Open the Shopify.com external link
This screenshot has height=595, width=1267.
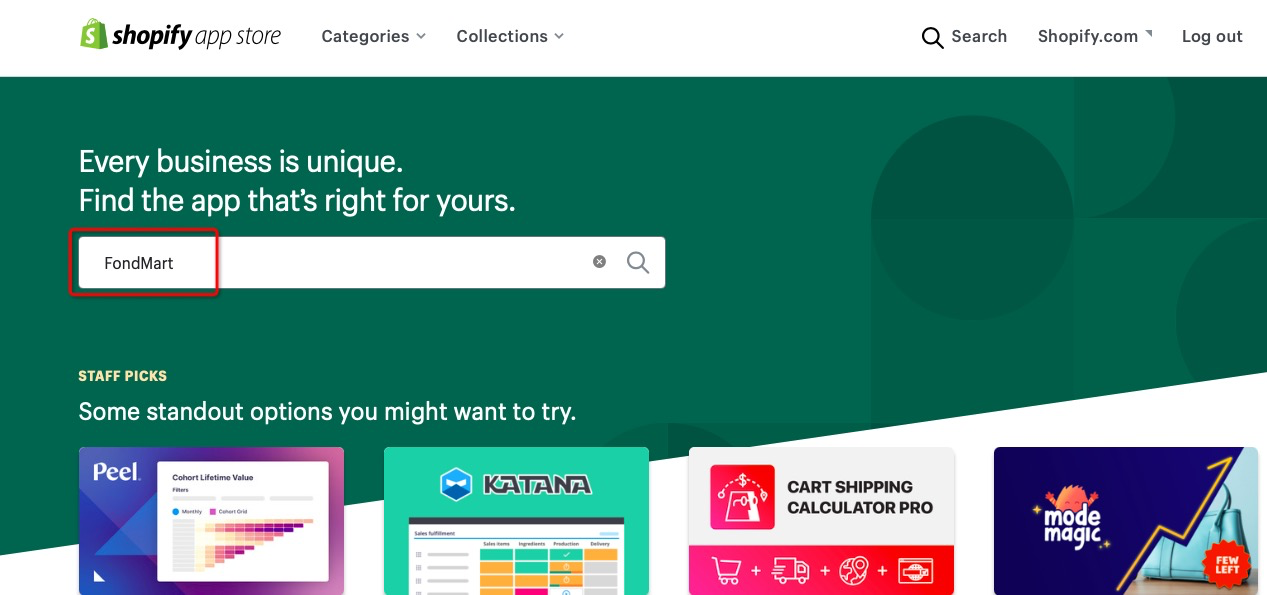1094,36
